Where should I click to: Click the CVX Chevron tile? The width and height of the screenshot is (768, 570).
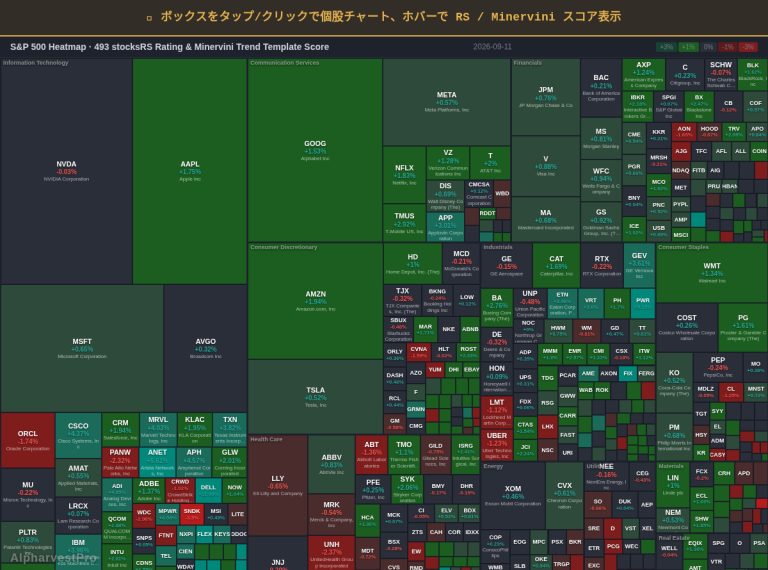click(x=564, y=495)
